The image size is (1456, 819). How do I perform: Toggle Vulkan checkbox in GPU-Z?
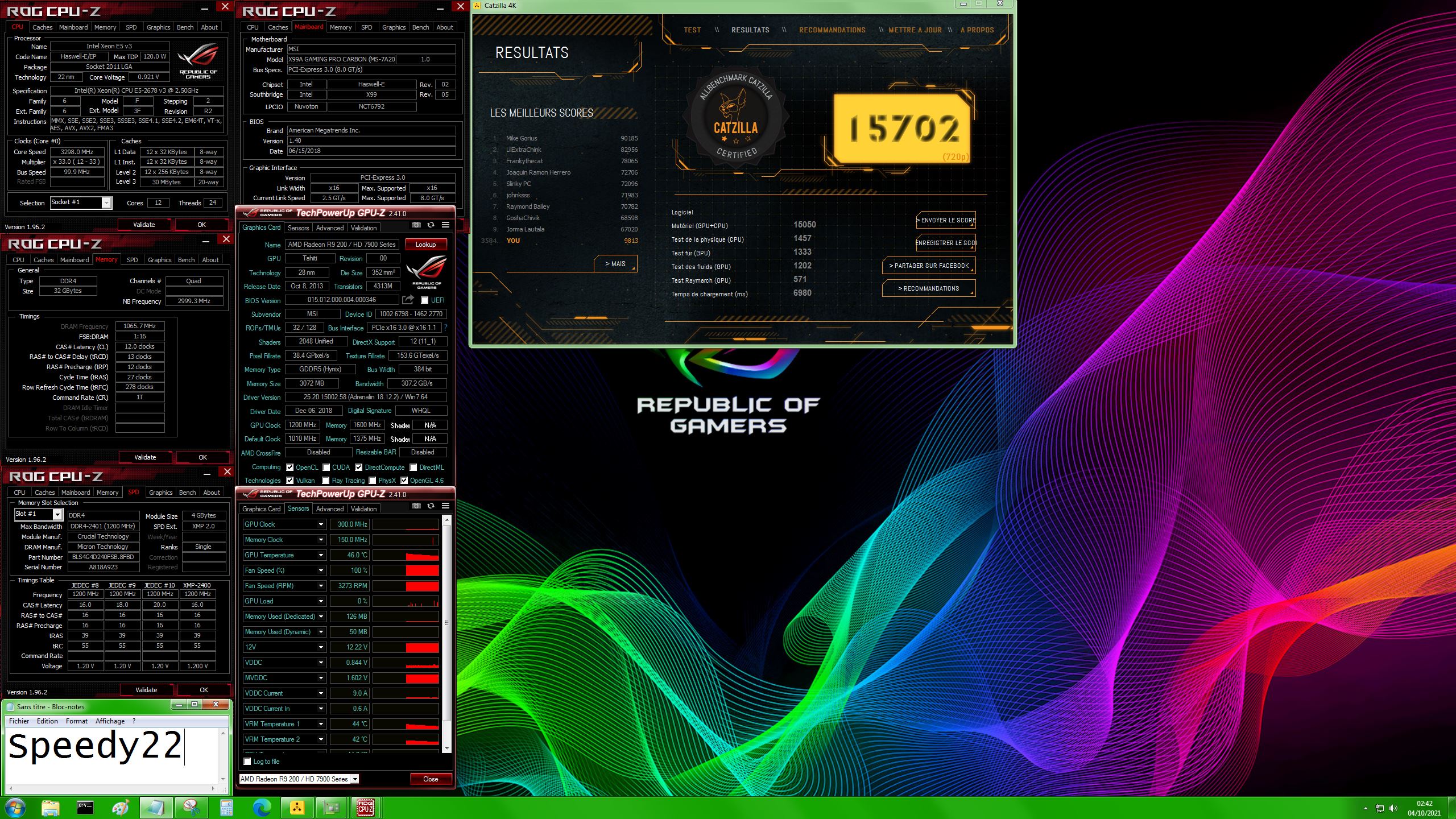tap(290, 481)
